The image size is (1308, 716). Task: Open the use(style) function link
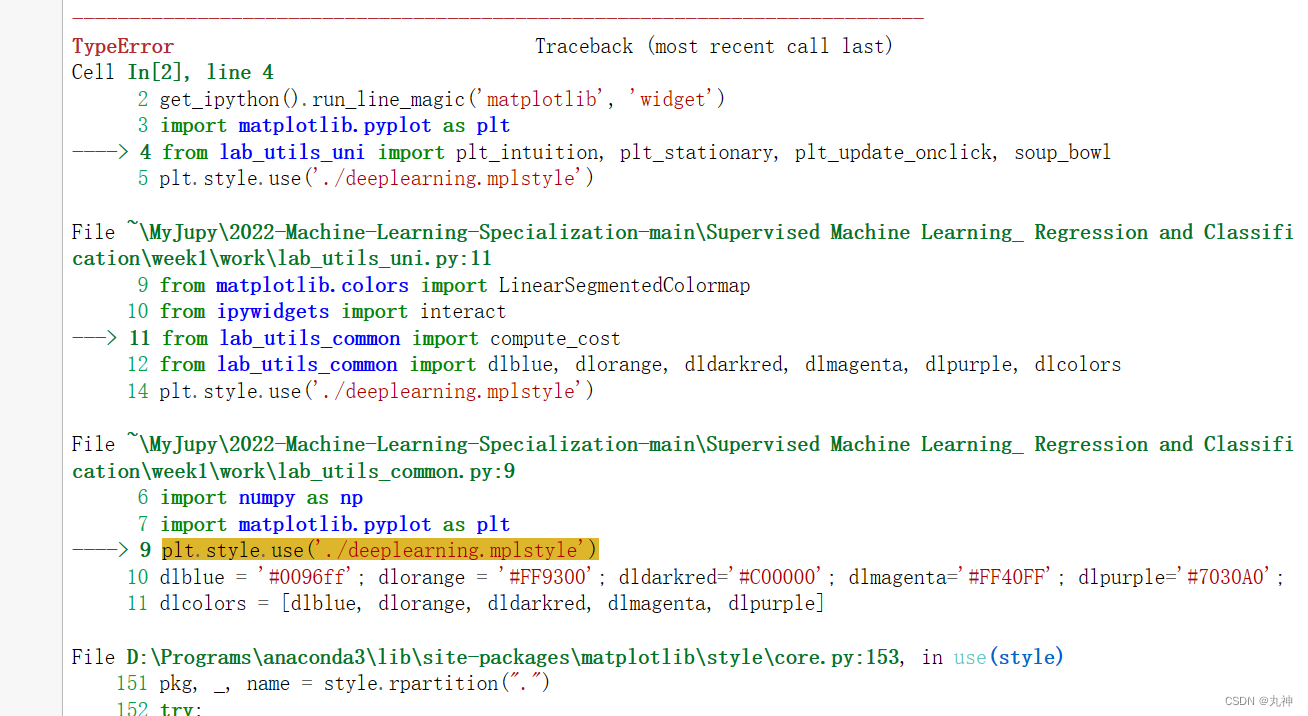tap(1012, 657)
